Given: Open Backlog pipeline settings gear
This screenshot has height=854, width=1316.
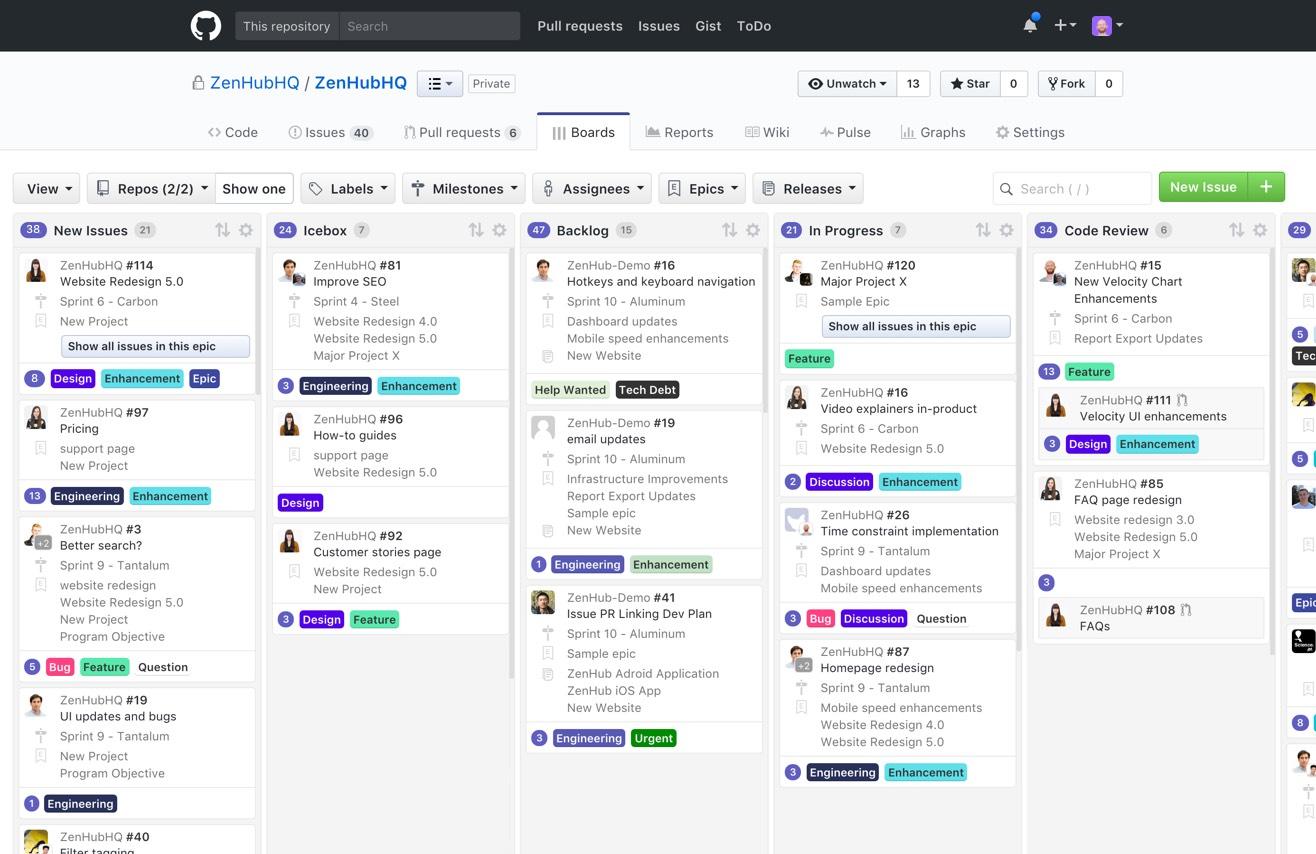Looking at the screenshot, I should 753,230.
